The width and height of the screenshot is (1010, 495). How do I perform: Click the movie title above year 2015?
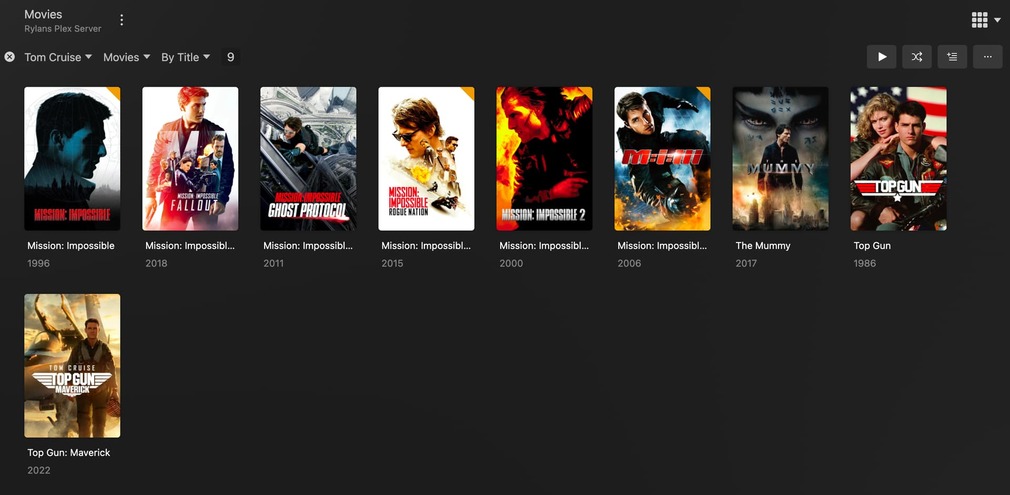click(x=426, y=246)
